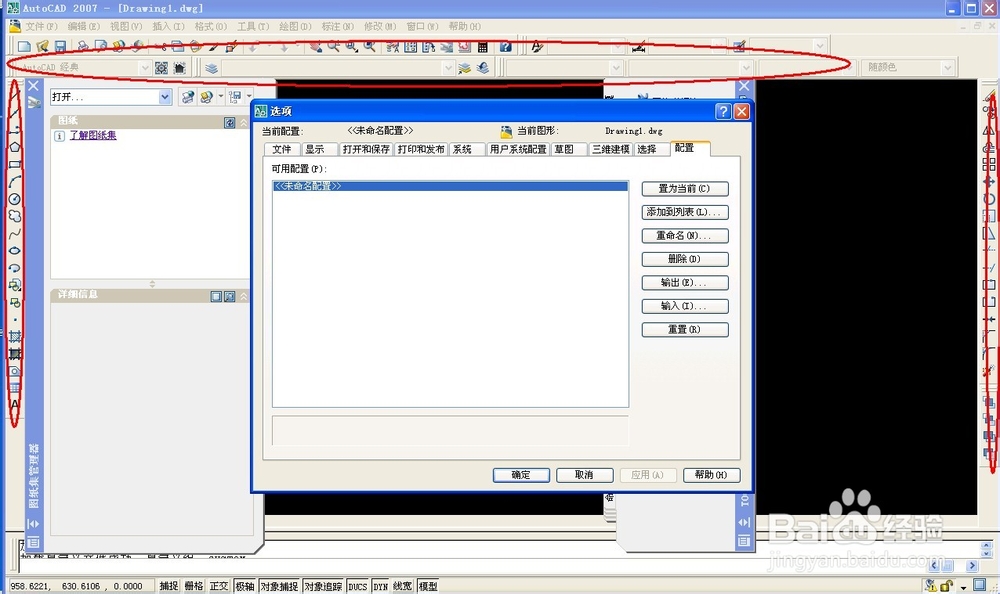Viewport: 1000px width, 594px height.
Task: Select the Arc draw tool
Action: point(15,182)
